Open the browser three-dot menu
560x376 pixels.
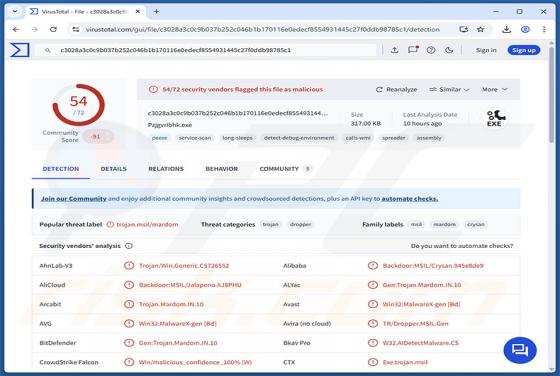(x=544, y=30)
